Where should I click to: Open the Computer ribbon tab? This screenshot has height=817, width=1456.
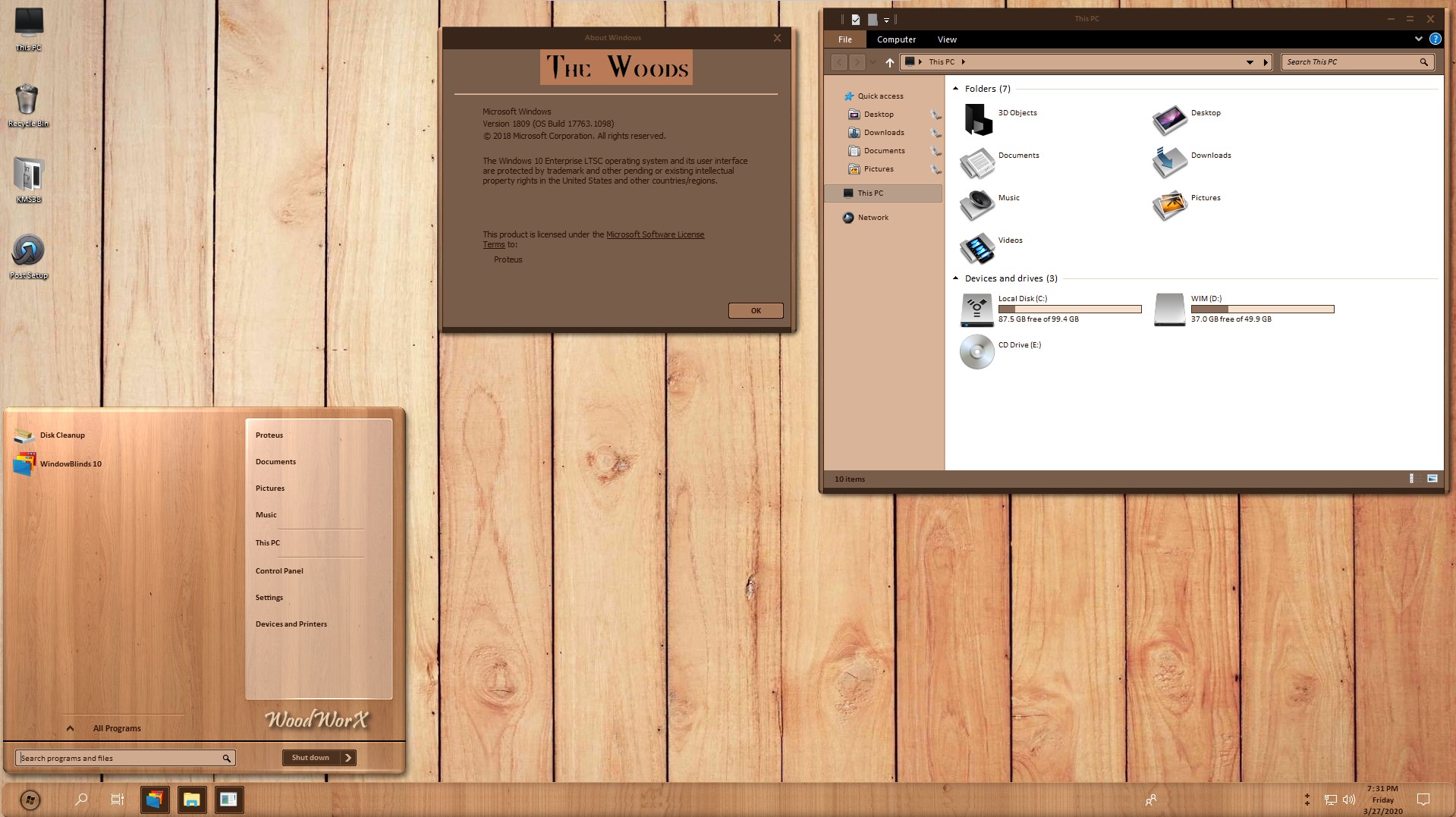(896, 39)
